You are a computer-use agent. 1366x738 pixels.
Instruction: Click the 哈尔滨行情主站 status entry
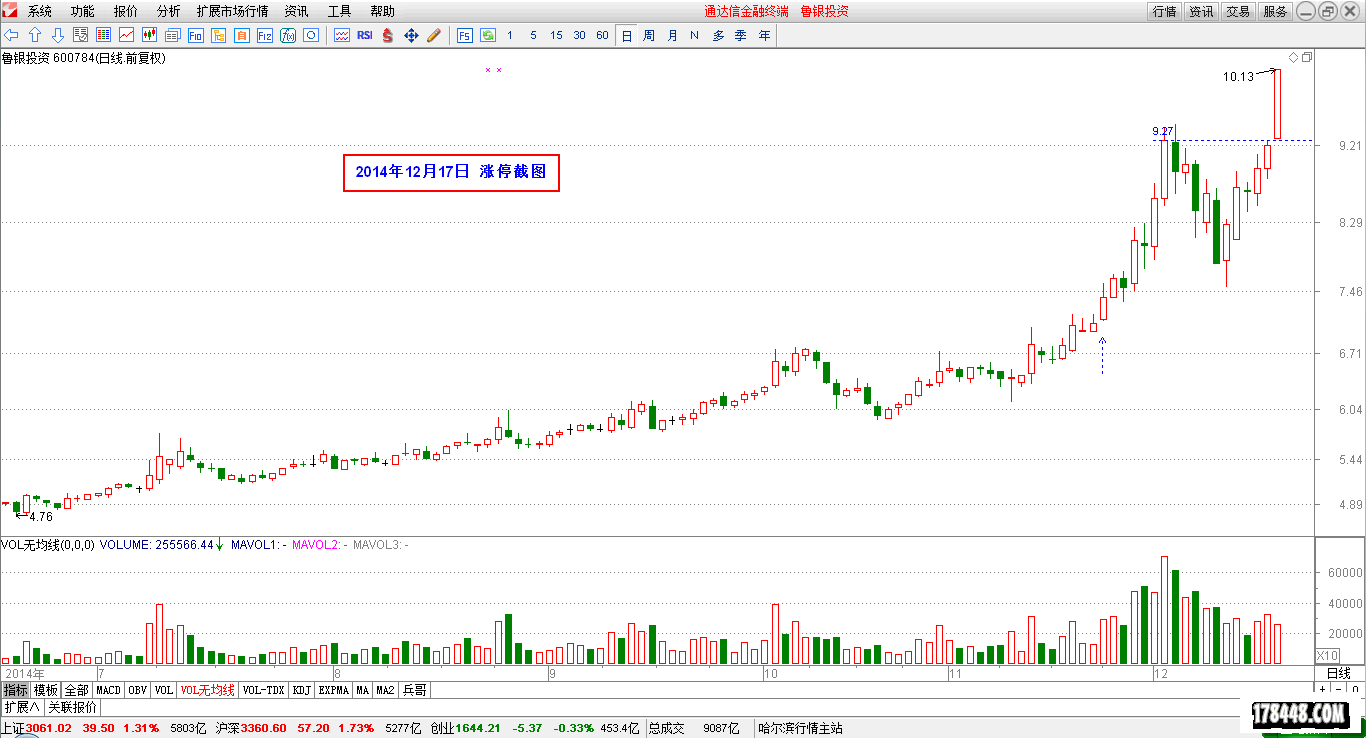(800, 728)
